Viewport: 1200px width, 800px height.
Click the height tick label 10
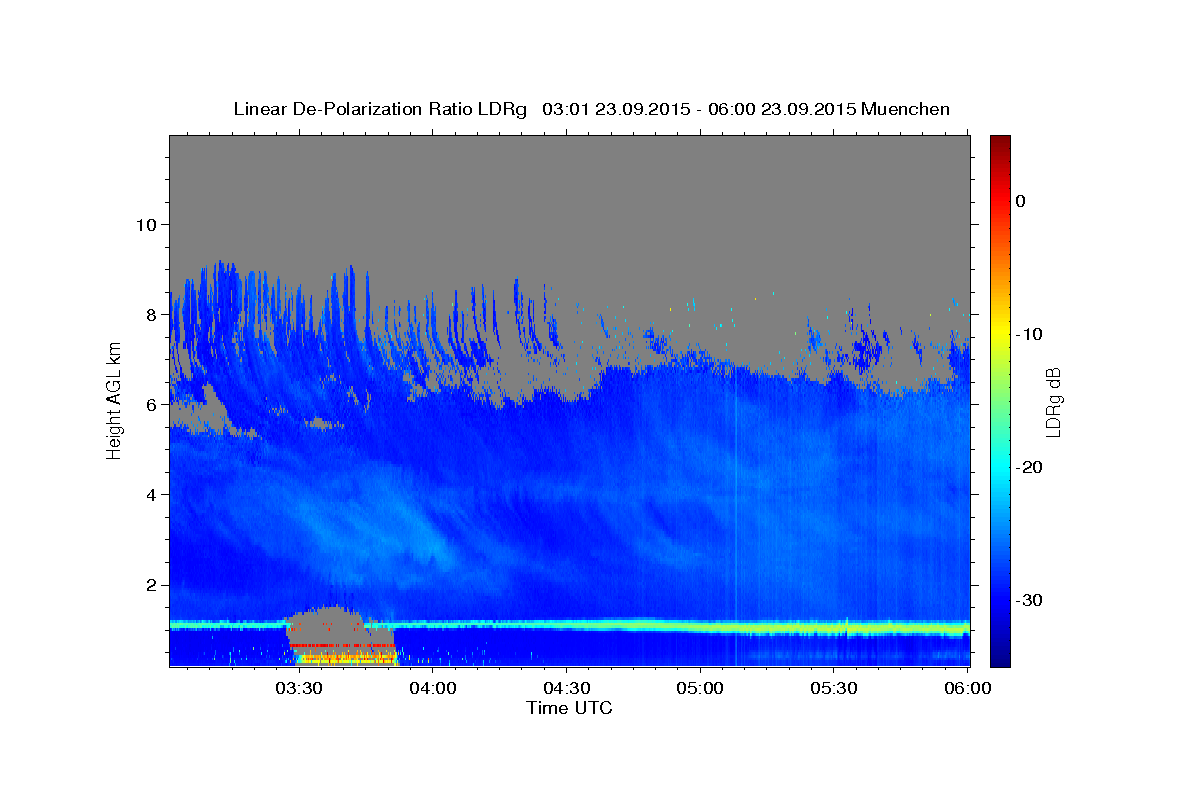tap(146, 224)
